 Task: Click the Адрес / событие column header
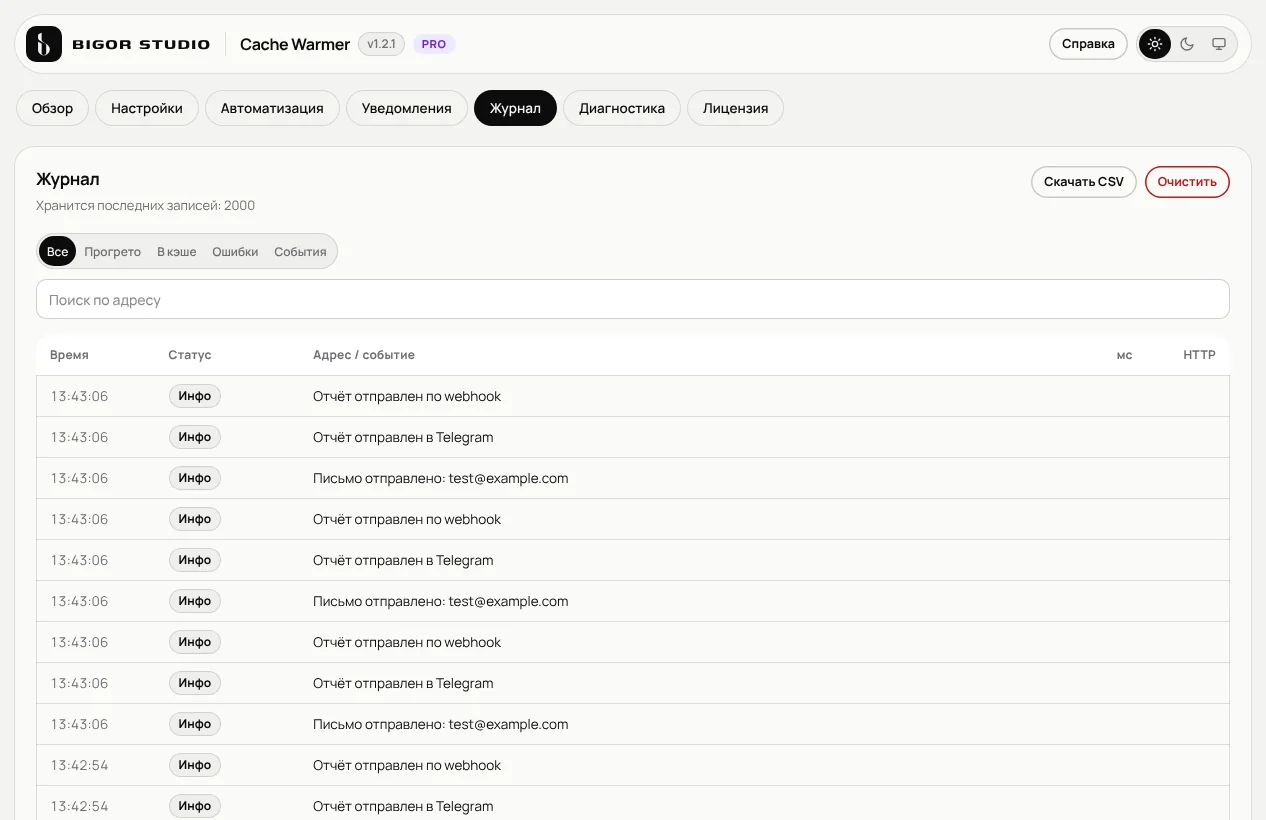(x=364, y=355)
